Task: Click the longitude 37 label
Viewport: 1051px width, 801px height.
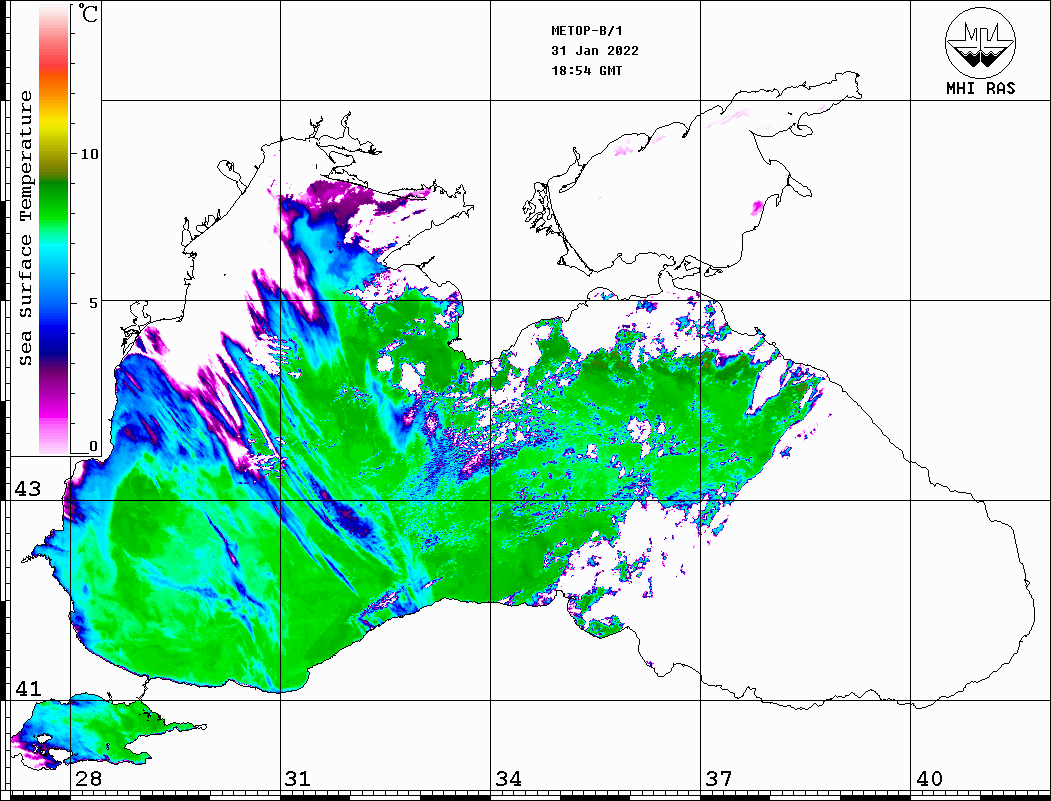Action: pos(719,778)
